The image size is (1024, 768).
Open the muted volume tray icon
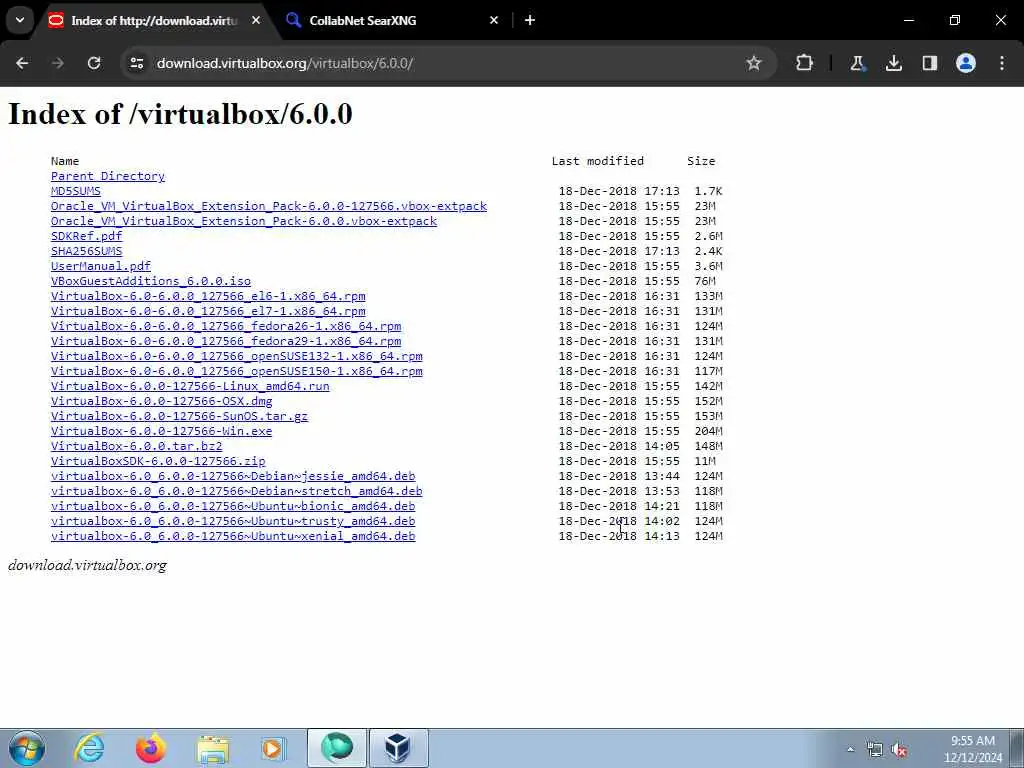click(x=899, y=750)
